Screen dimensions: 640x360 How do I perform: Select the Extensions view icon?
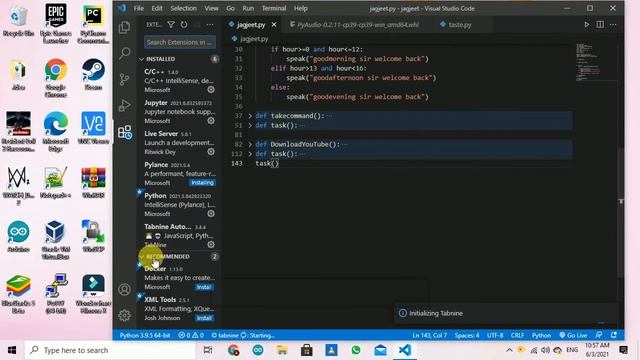click(x=124, y=132)
